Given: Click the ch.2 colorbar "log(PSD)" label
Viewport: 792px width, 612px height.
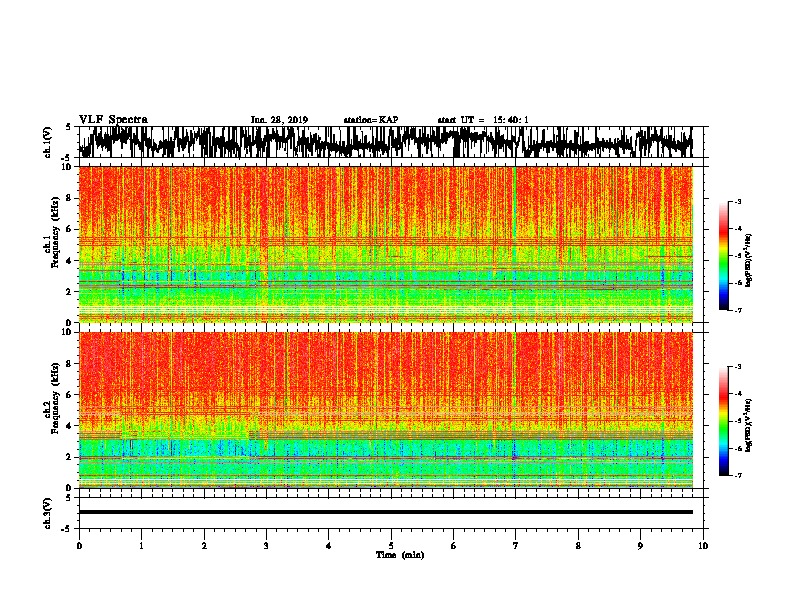Looking at the screenshot, I should coord(749,425).
